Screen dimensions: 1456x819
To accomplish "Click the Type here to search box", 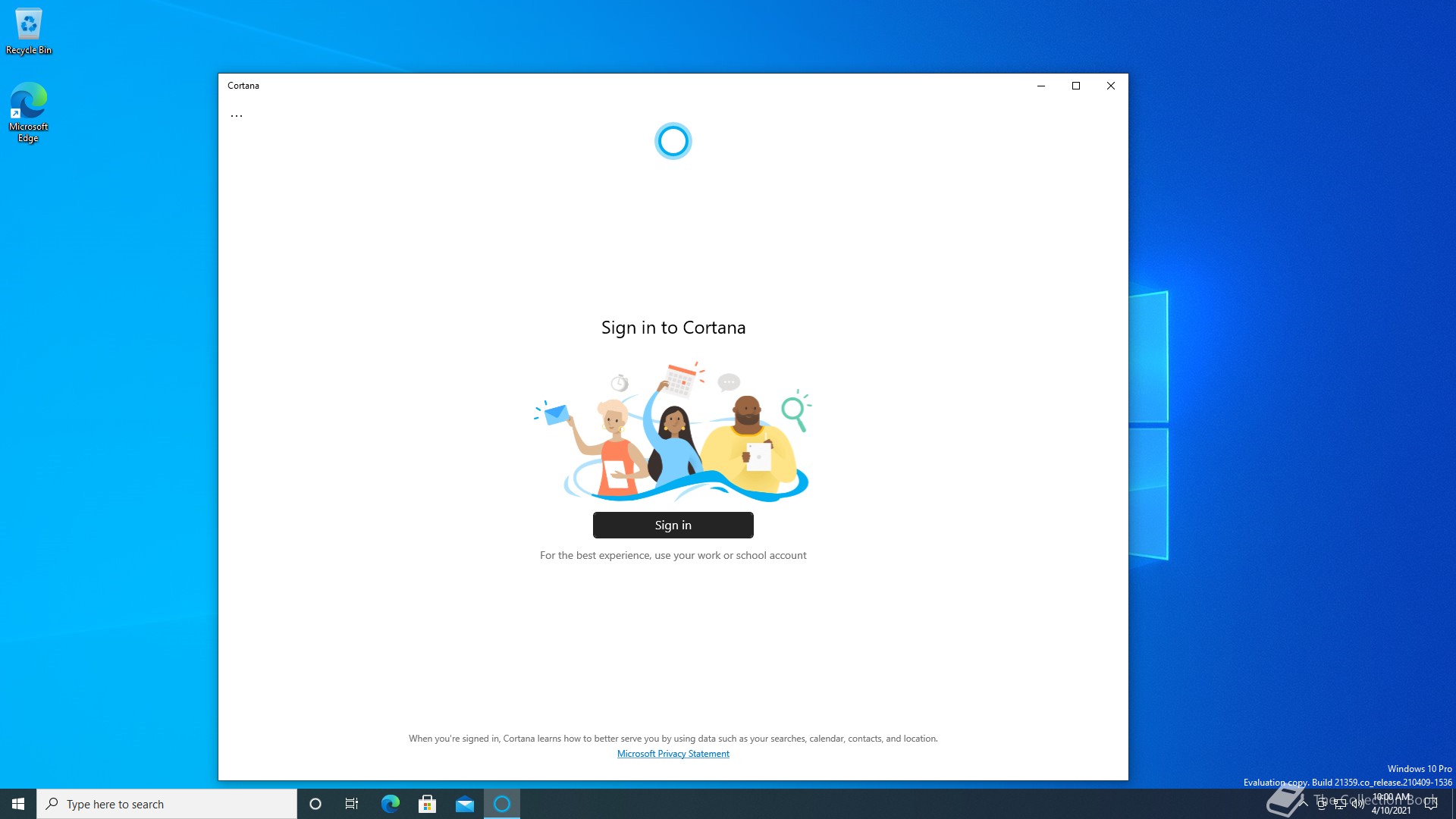I will 167,804.
